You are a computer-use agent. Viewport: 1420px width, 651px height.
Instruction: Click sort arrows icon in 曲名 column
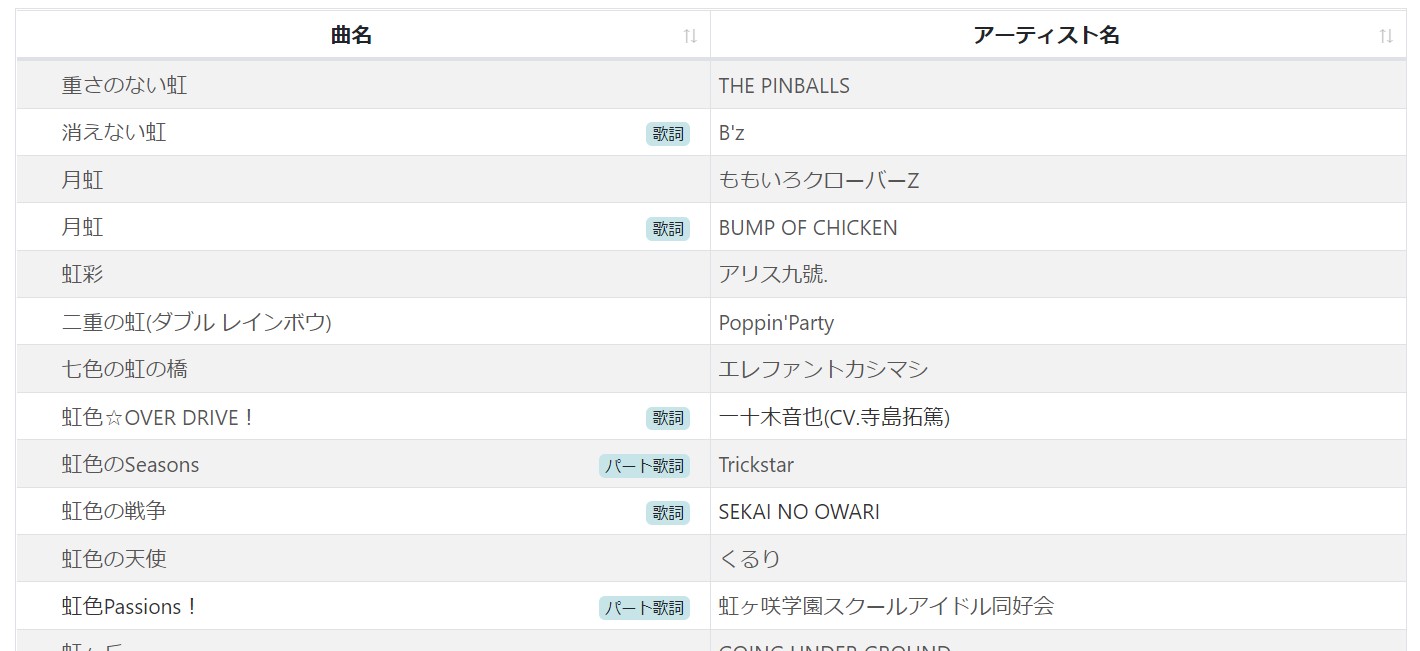coord(690,36)
